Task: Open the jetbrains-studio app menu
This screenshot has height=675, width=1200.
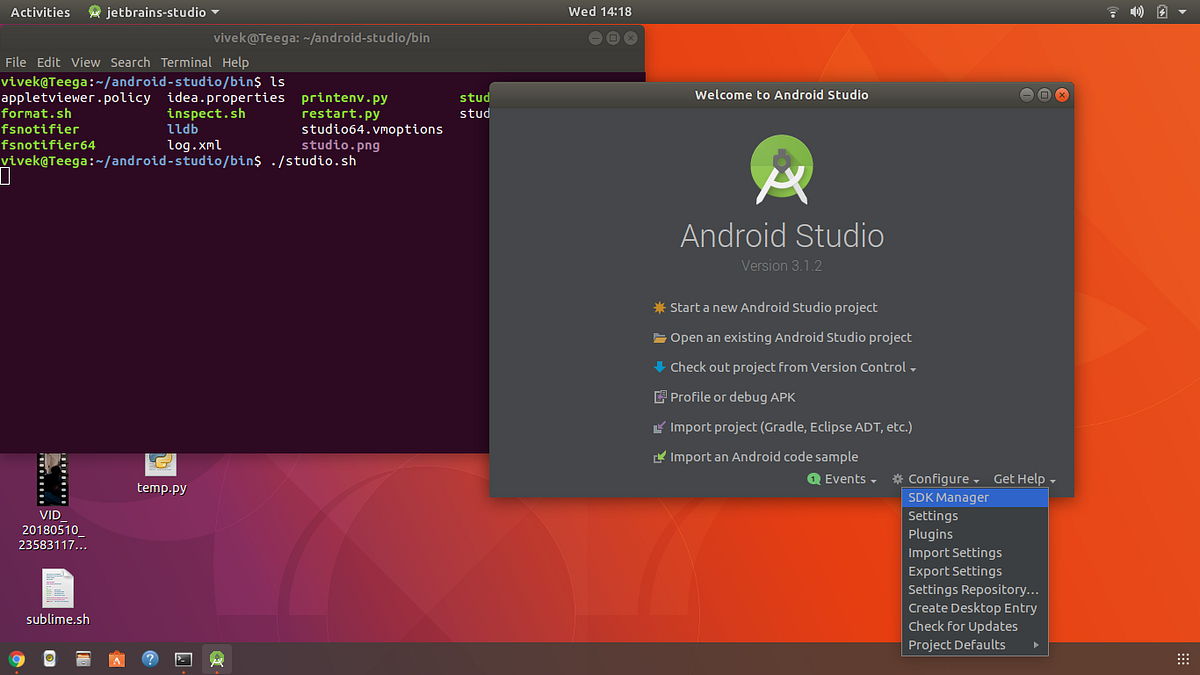Action: pyautogui.click(x=154, y=12)
